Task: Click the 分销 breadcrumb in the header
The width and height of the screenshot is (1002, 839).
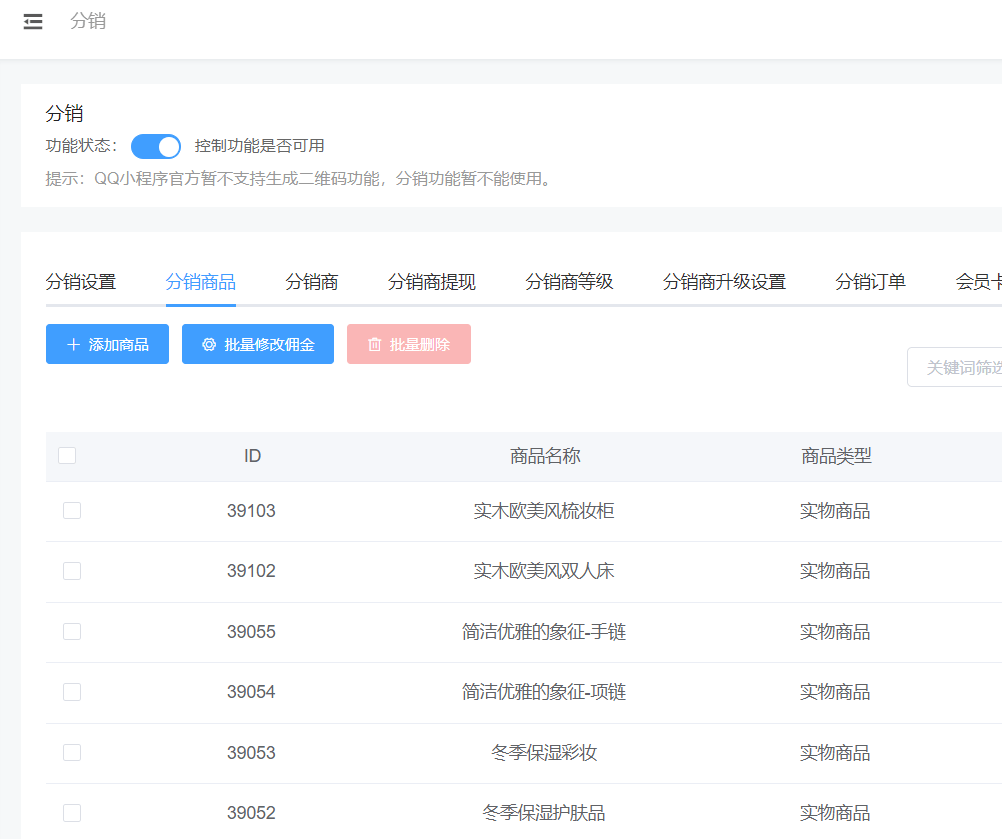Action: click(x=88, y=21)
